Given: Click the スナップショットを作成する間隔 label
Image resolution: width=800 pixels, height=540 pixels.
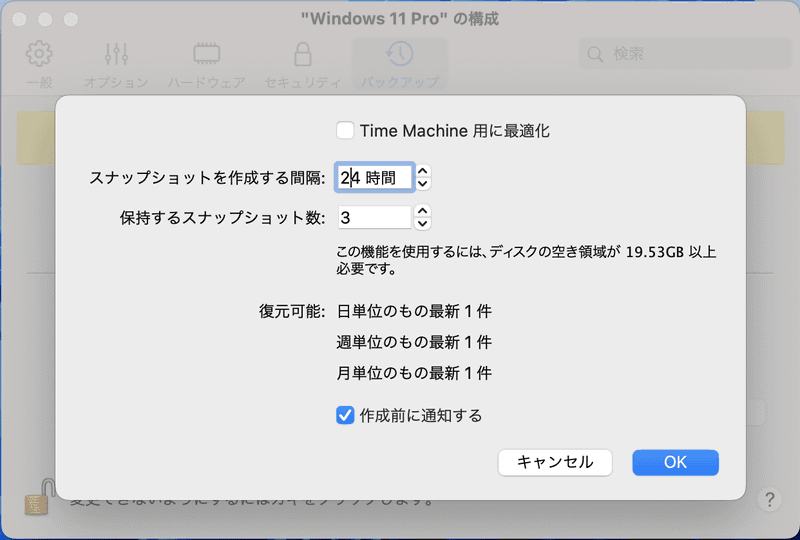Looking at the screenshot, I should [207, 178].
